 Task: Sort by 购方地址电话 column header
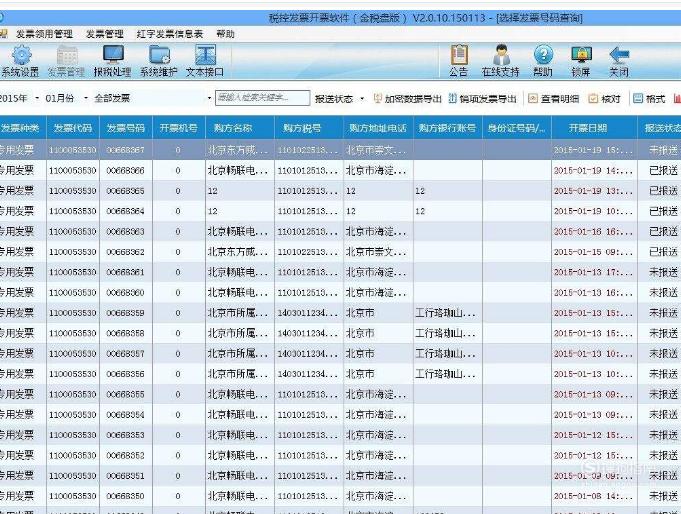pos(378,128)
